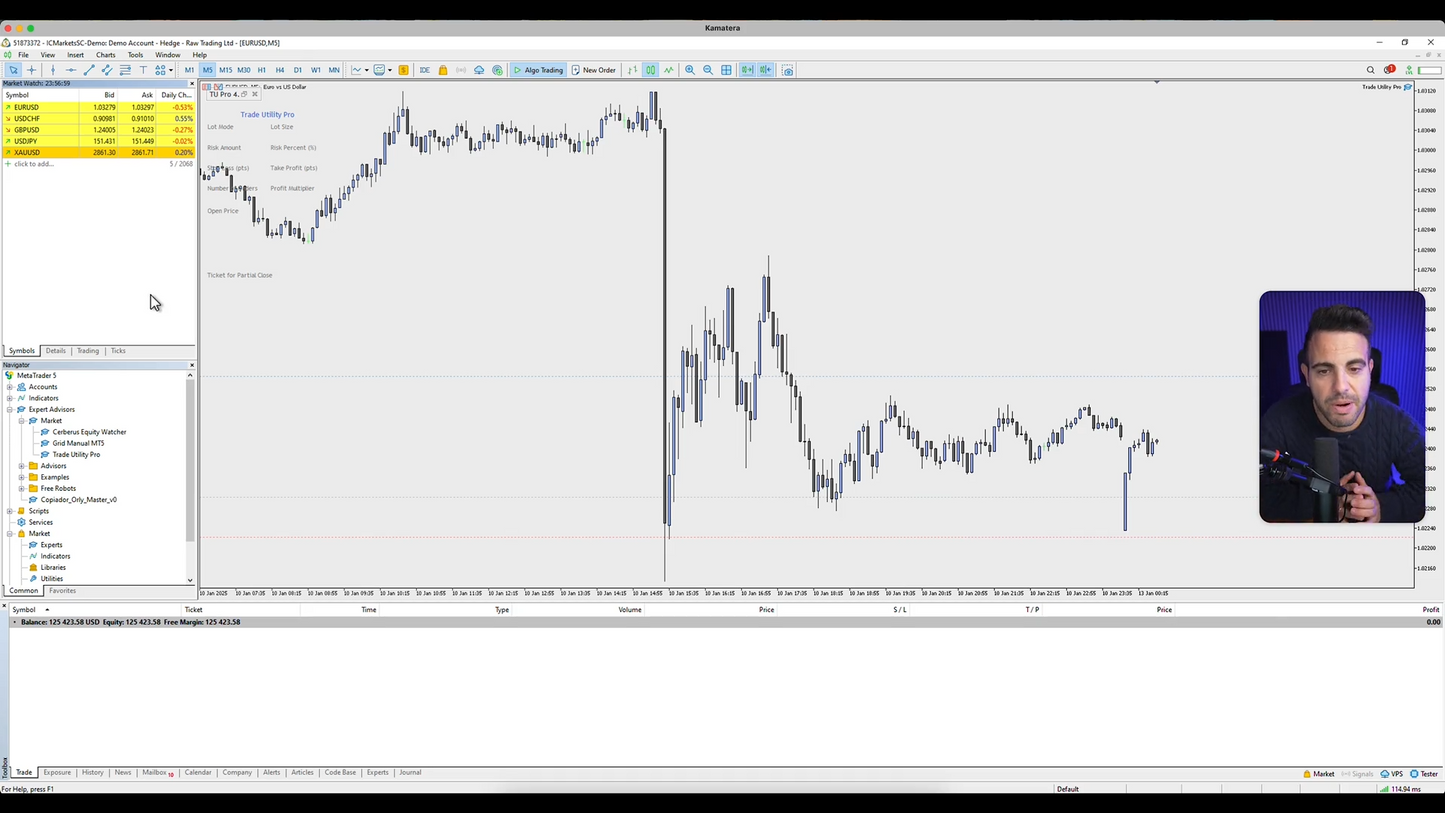Switch to the History tab
Image resolution: width=1445 pixels, height=813 pixels.
tap(92, 773)
